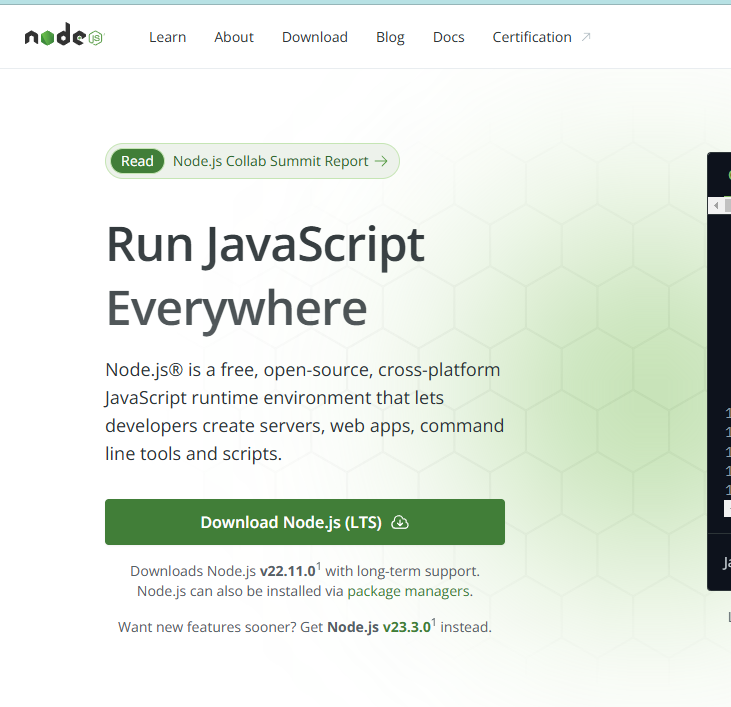Open the About page
Image resolution: width=731 pixels, height=707 pixels.
pos(234,37)
